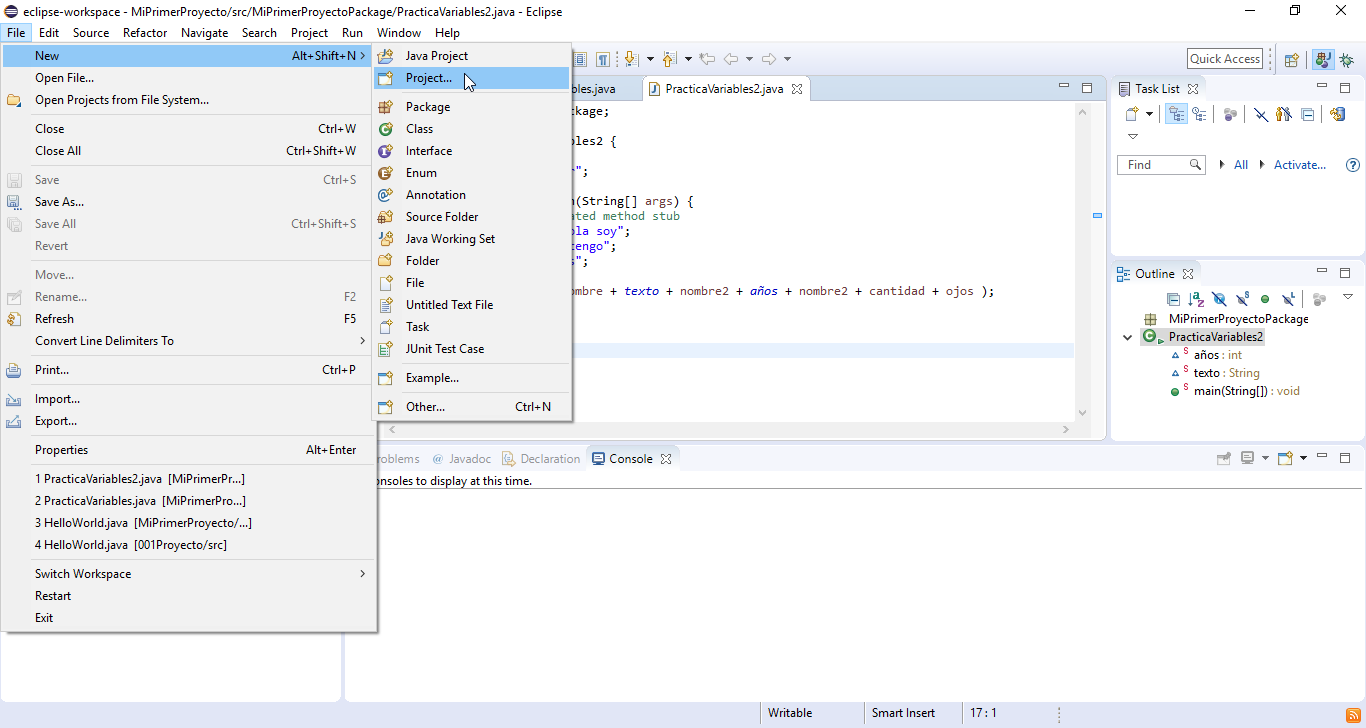
Task: Toggle Hide Fields in the Outline view
Action: point(1219,298)
